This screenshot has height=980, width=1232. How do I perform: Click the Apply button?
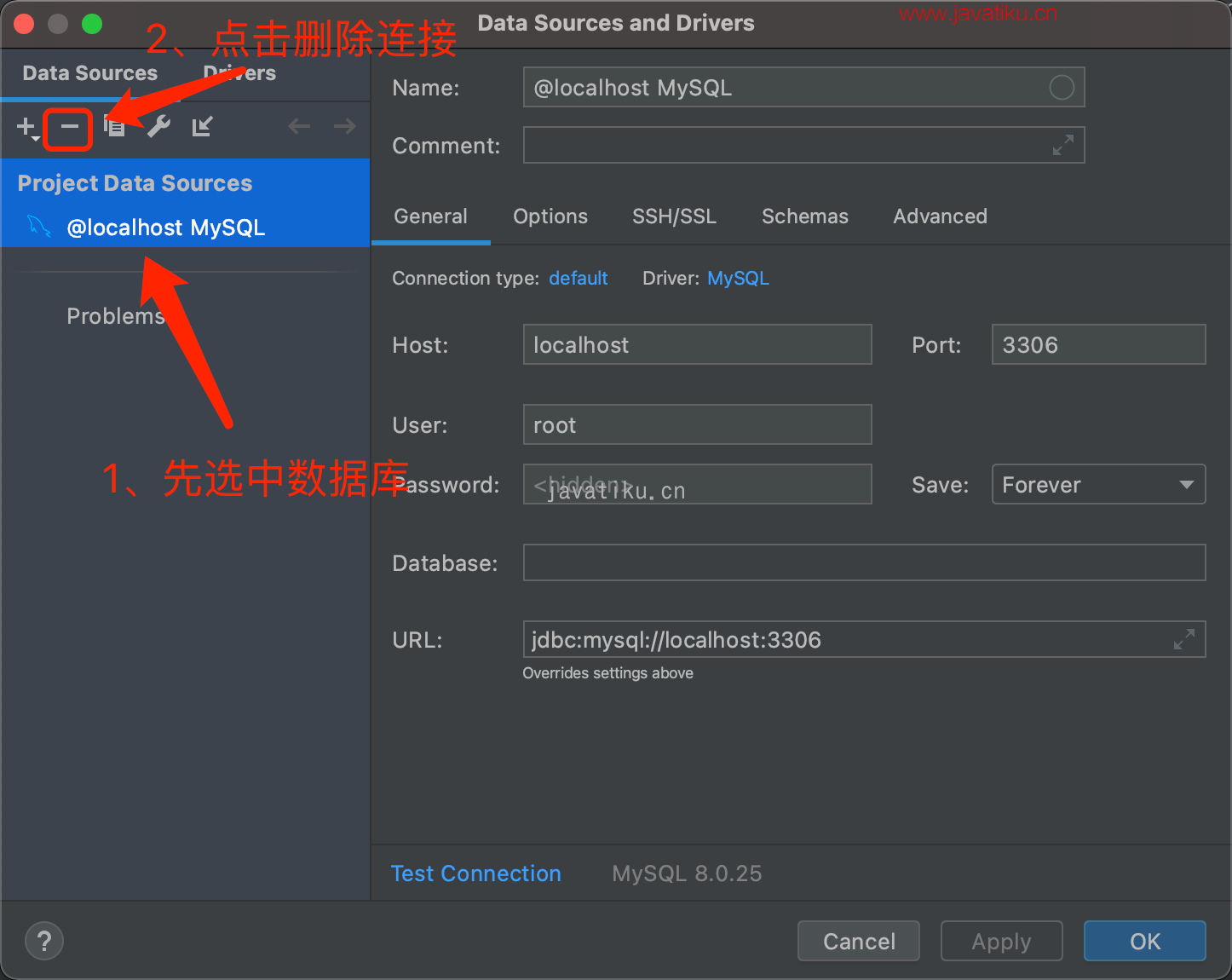point(1001,941)
